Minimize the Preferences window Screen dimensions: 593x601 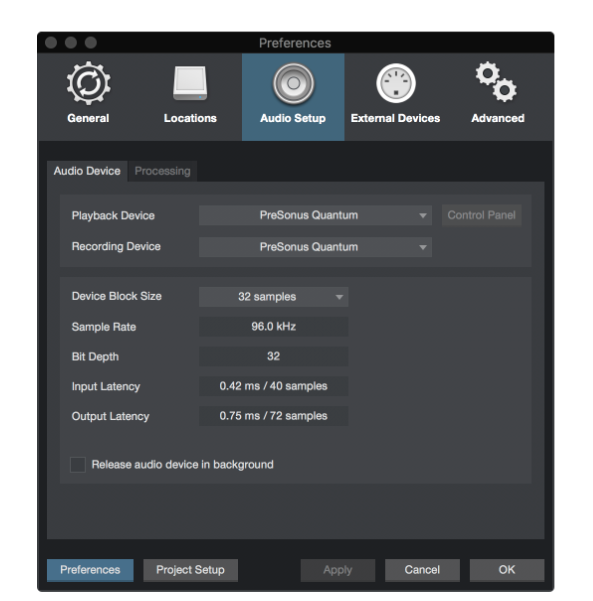(x=71, y=43)
